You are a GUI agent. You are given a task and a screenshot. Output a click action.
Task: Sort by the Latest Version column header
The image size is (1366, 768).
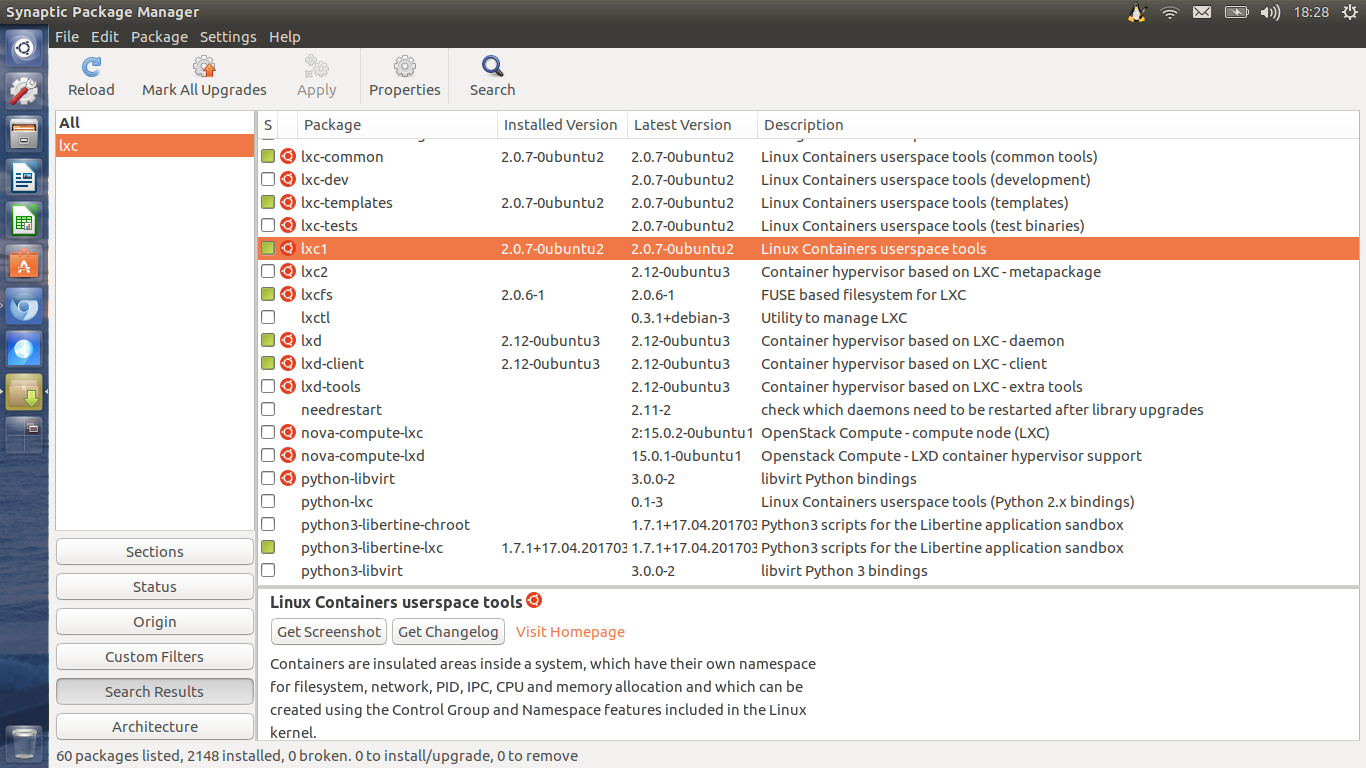tap(692, 125)
